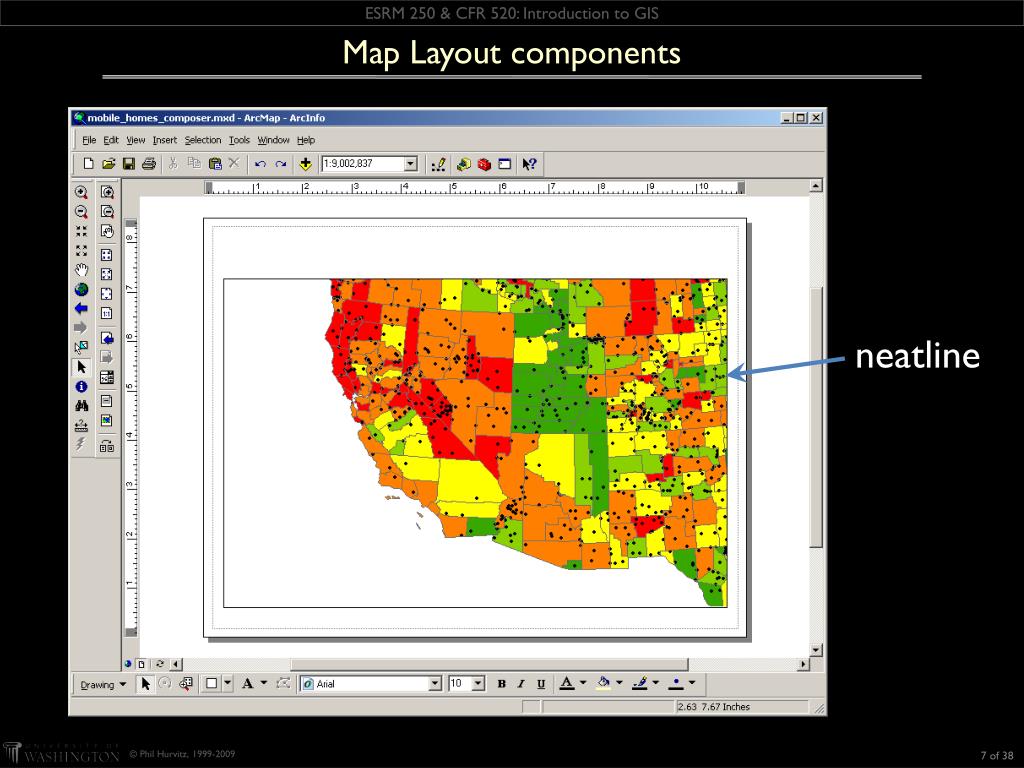The image size is (1024, 768).
Task: Select the Select Features tool
Action: 81,347
